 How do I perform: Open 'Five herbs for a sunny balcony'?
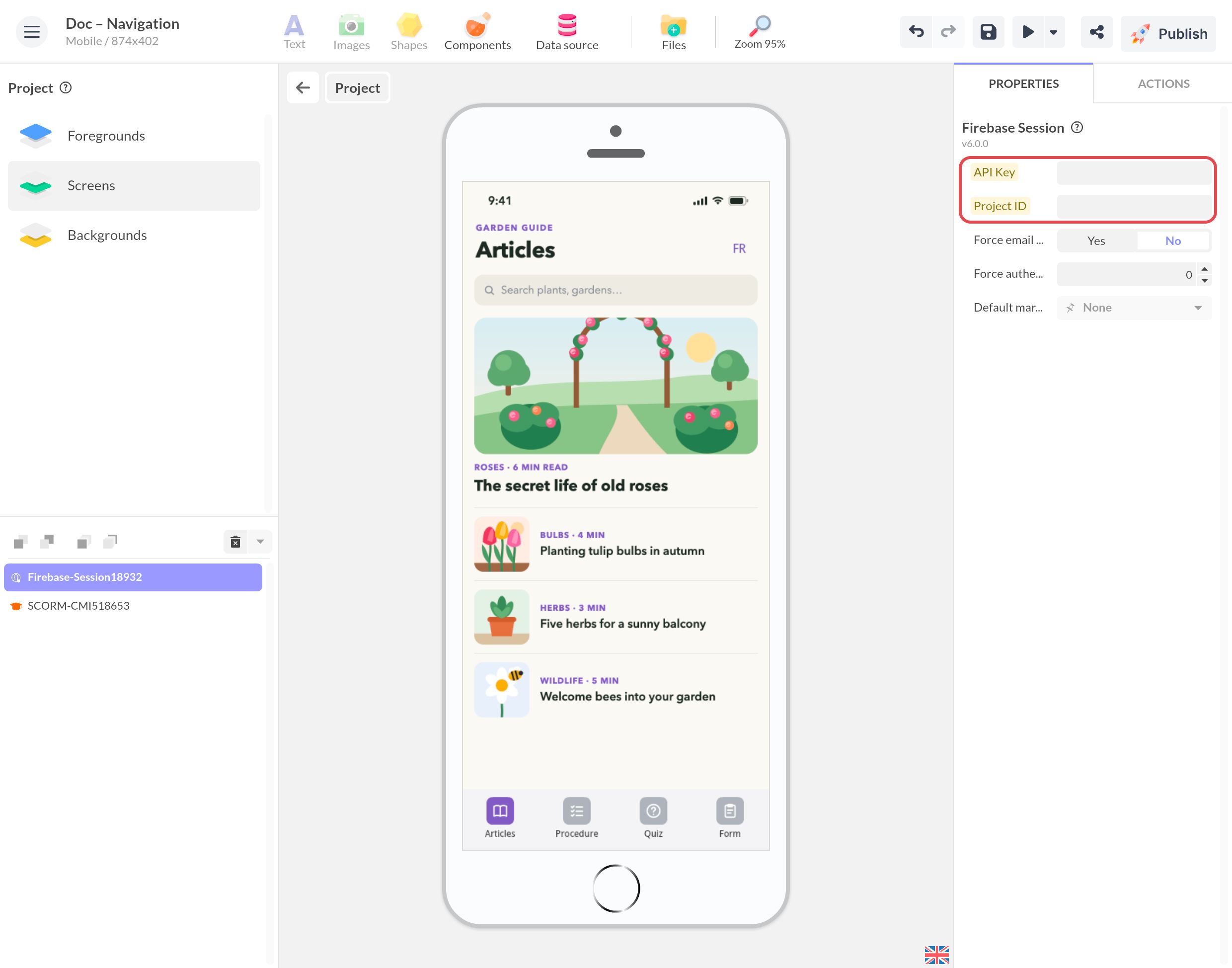point(622,624)
